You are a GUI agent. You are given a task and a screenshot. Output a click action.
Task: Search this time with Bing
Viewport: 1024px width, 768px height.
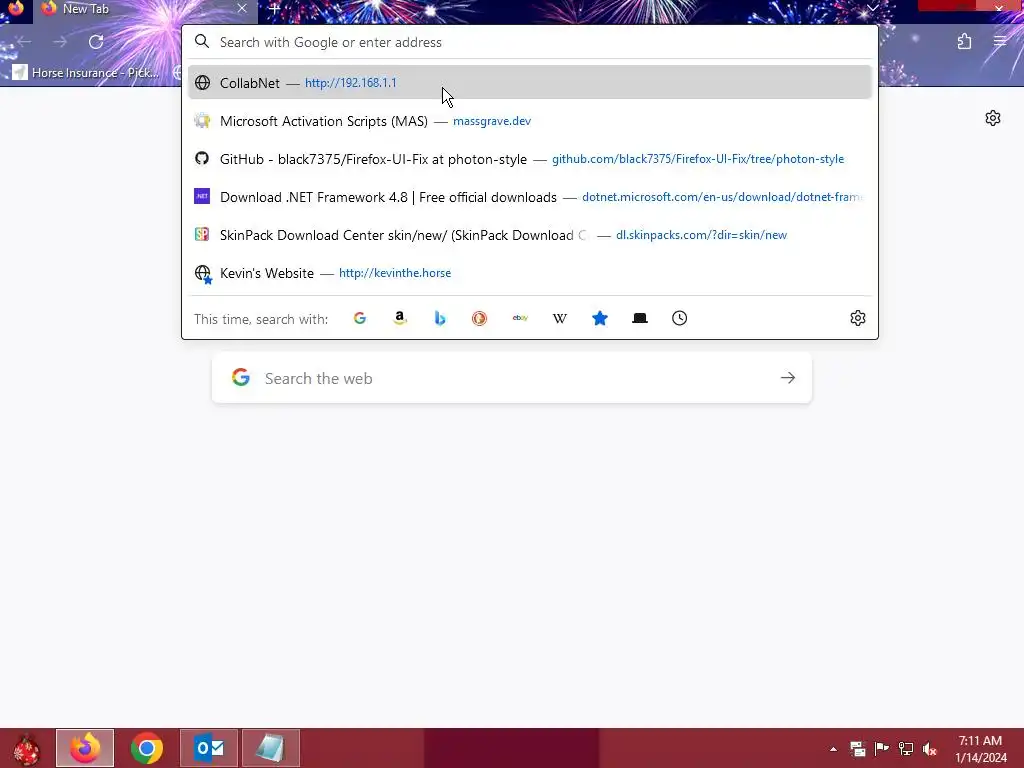[x=440, y=318]
